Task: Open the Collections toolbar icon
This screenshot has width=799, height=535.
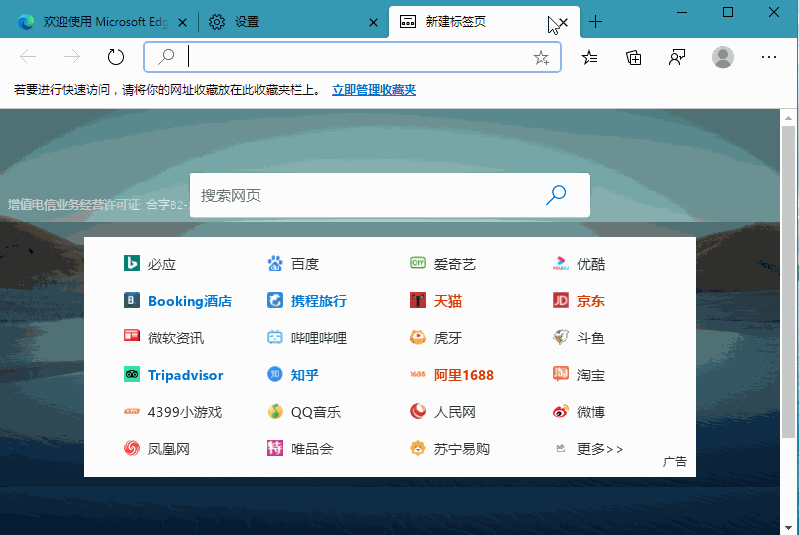Action: pyautogui.click(x=633, y=57)
